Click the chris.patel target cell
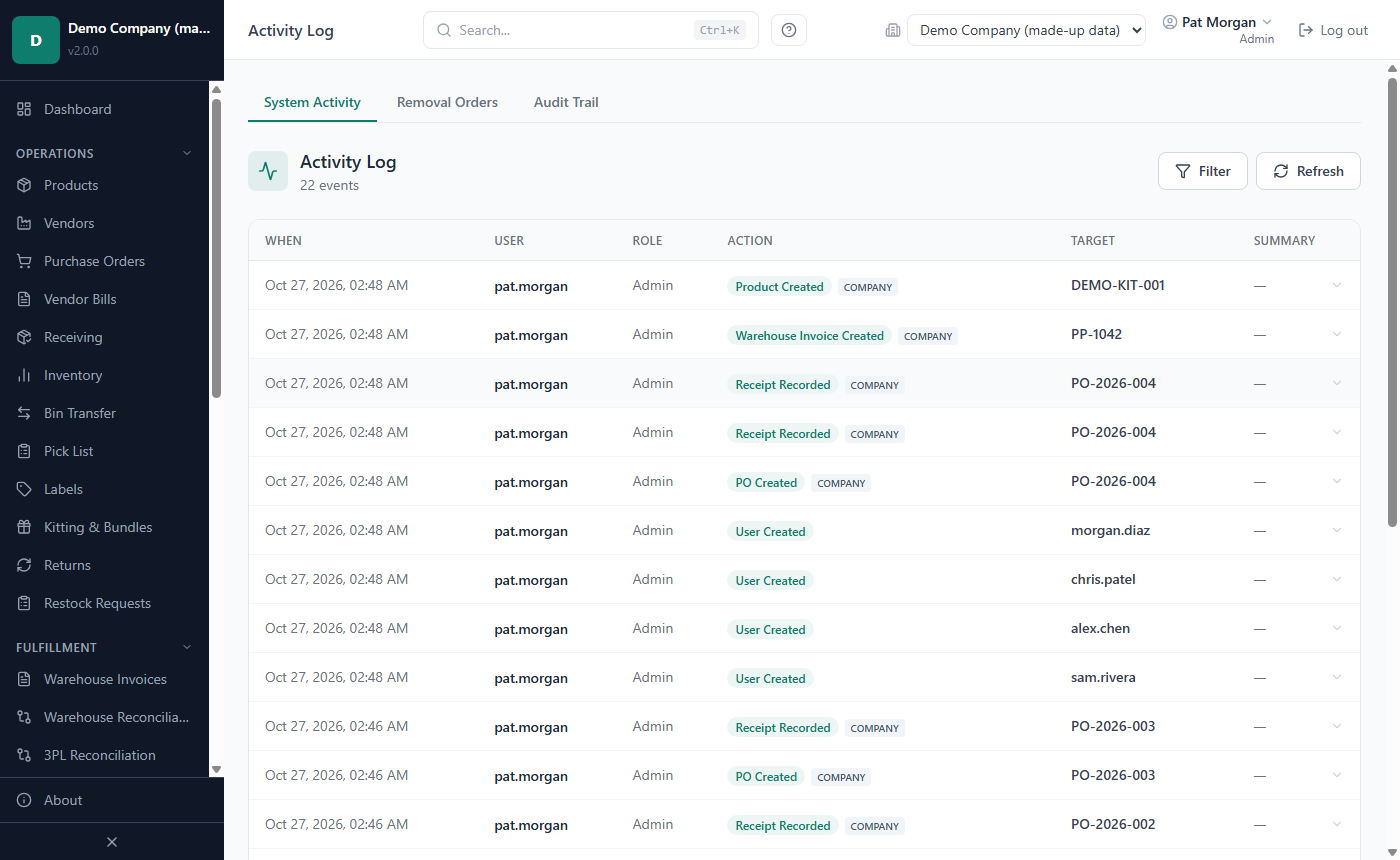Screen dimensions: 1400x860 (1103, 579)
